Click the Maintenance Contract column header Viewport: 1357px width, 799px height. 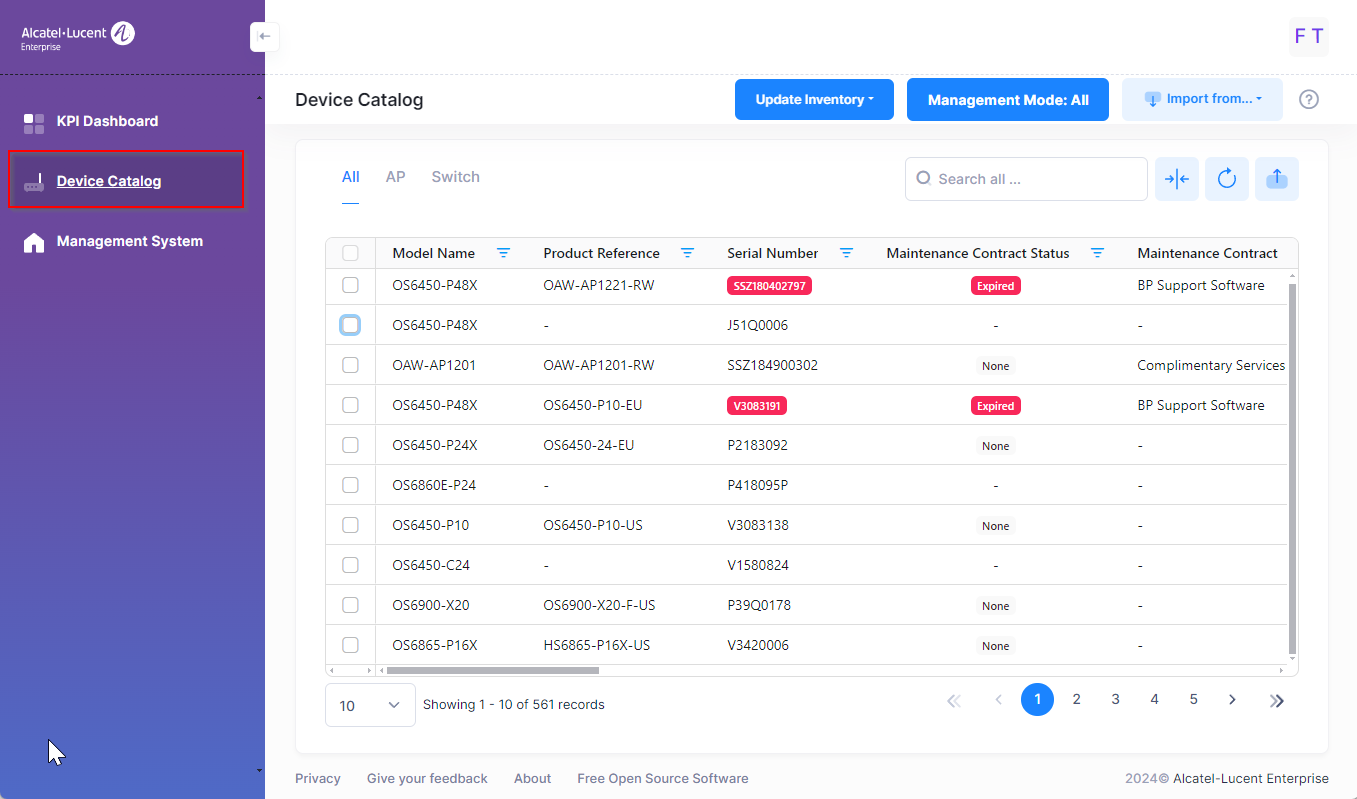click(x=1207, y=253)
